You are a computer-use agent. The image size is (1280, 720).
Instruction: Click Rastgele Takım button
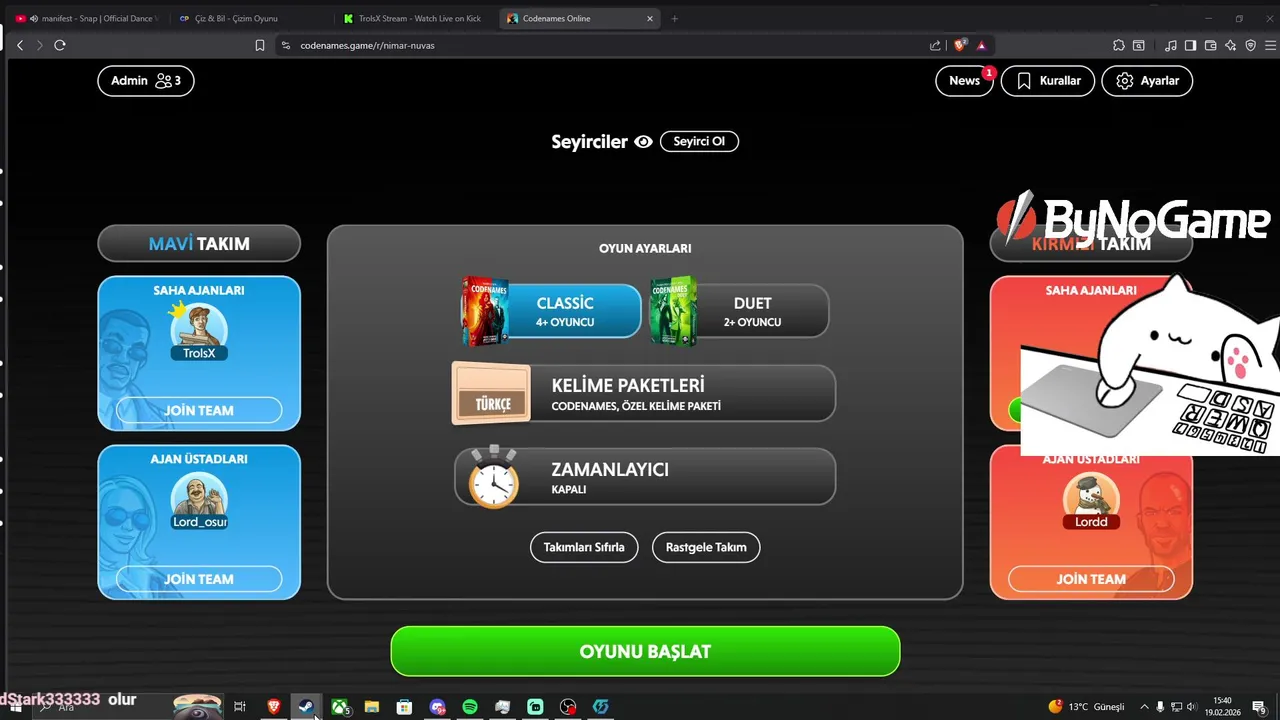[706, 547]
